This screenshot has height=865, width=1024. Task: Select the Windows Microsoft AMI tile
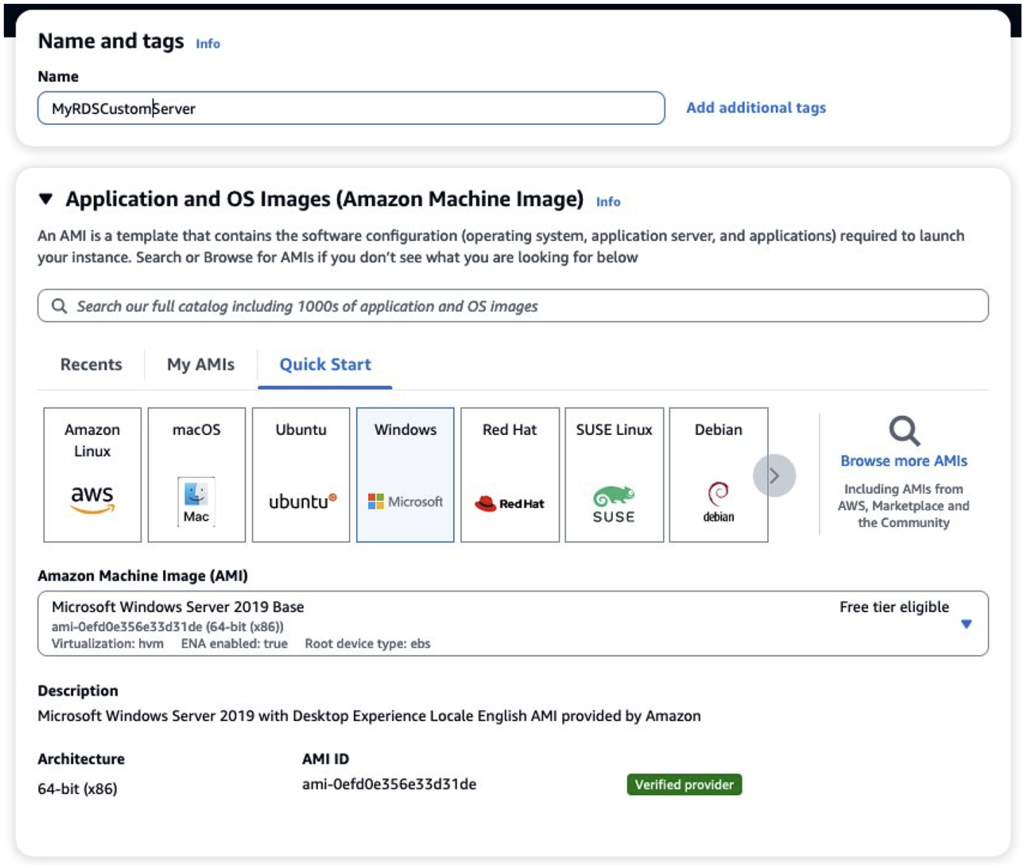click(406, 475)
